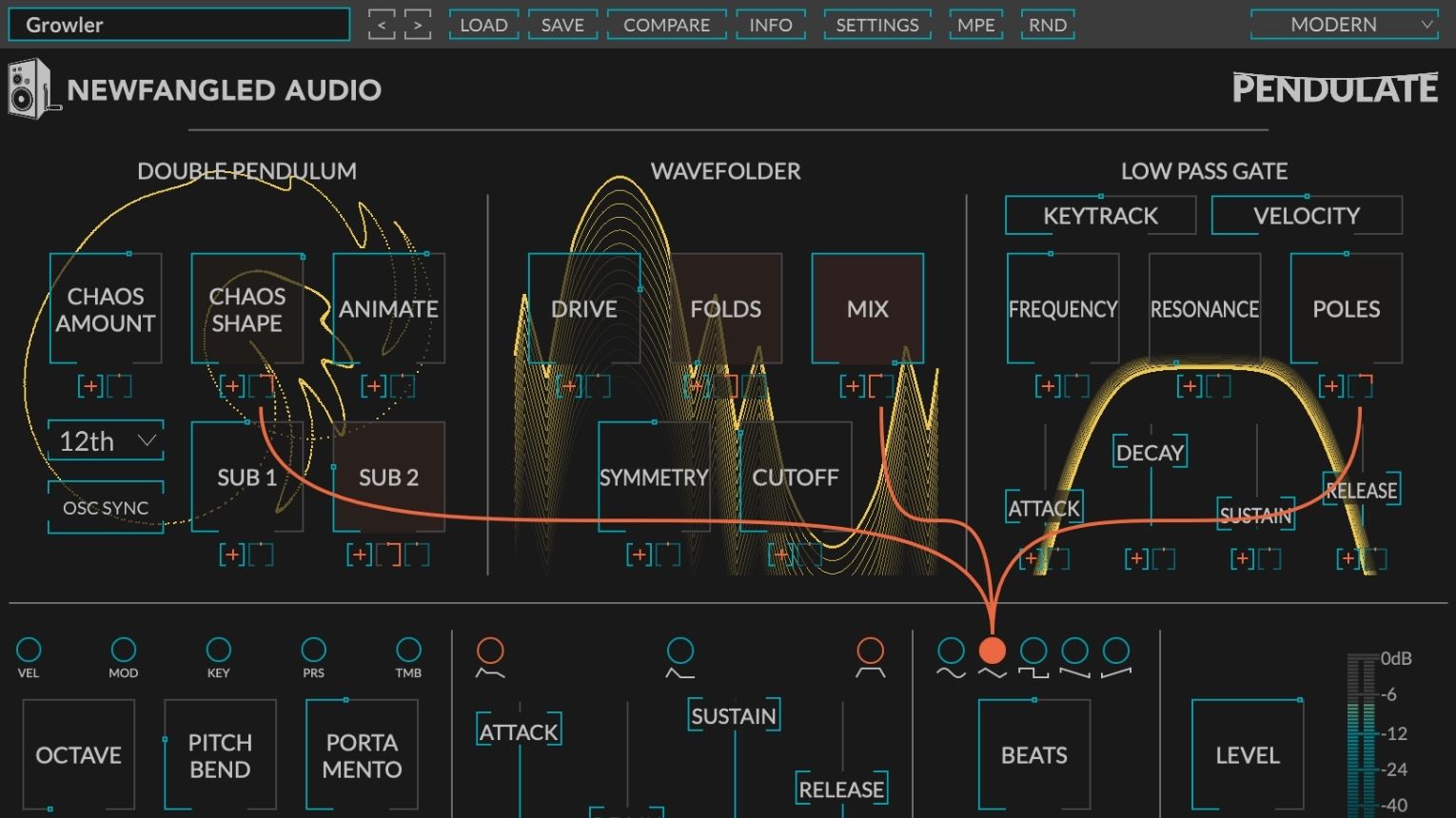The height and width of the screenshot is (818, 1456).
Task: Open the MODERN theme dropdown
Action: pyautogui.click(x=1344, y=25)
